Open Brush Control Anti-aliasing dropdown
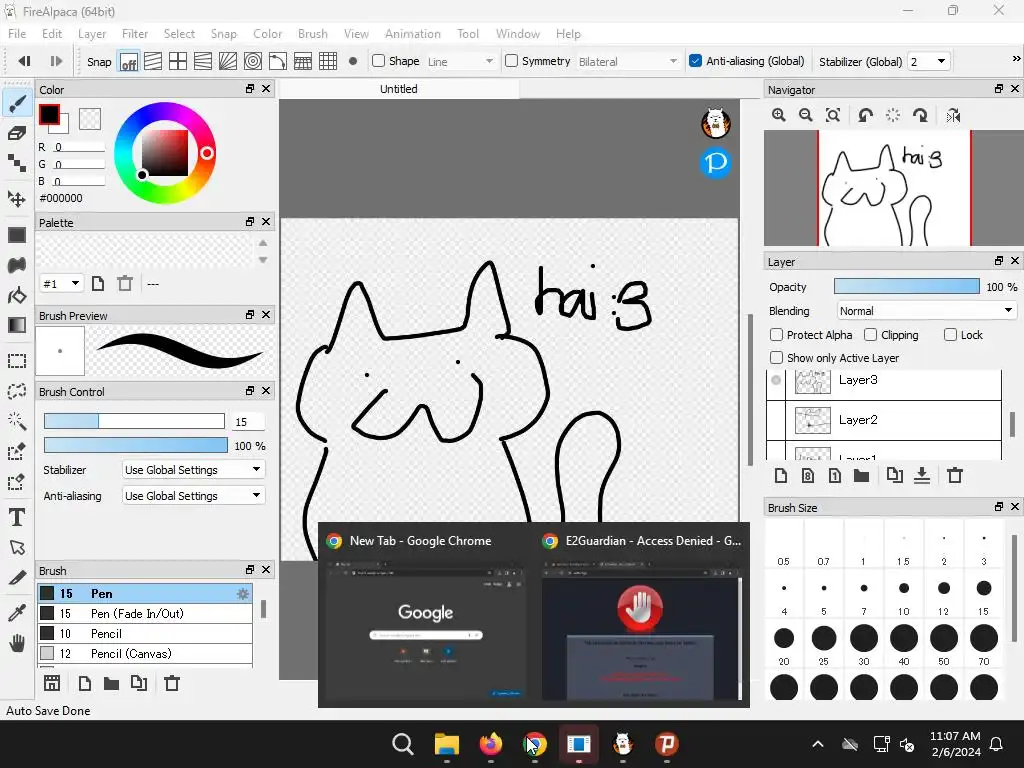Screen dimensions: 1024x768 click(193, 496)
